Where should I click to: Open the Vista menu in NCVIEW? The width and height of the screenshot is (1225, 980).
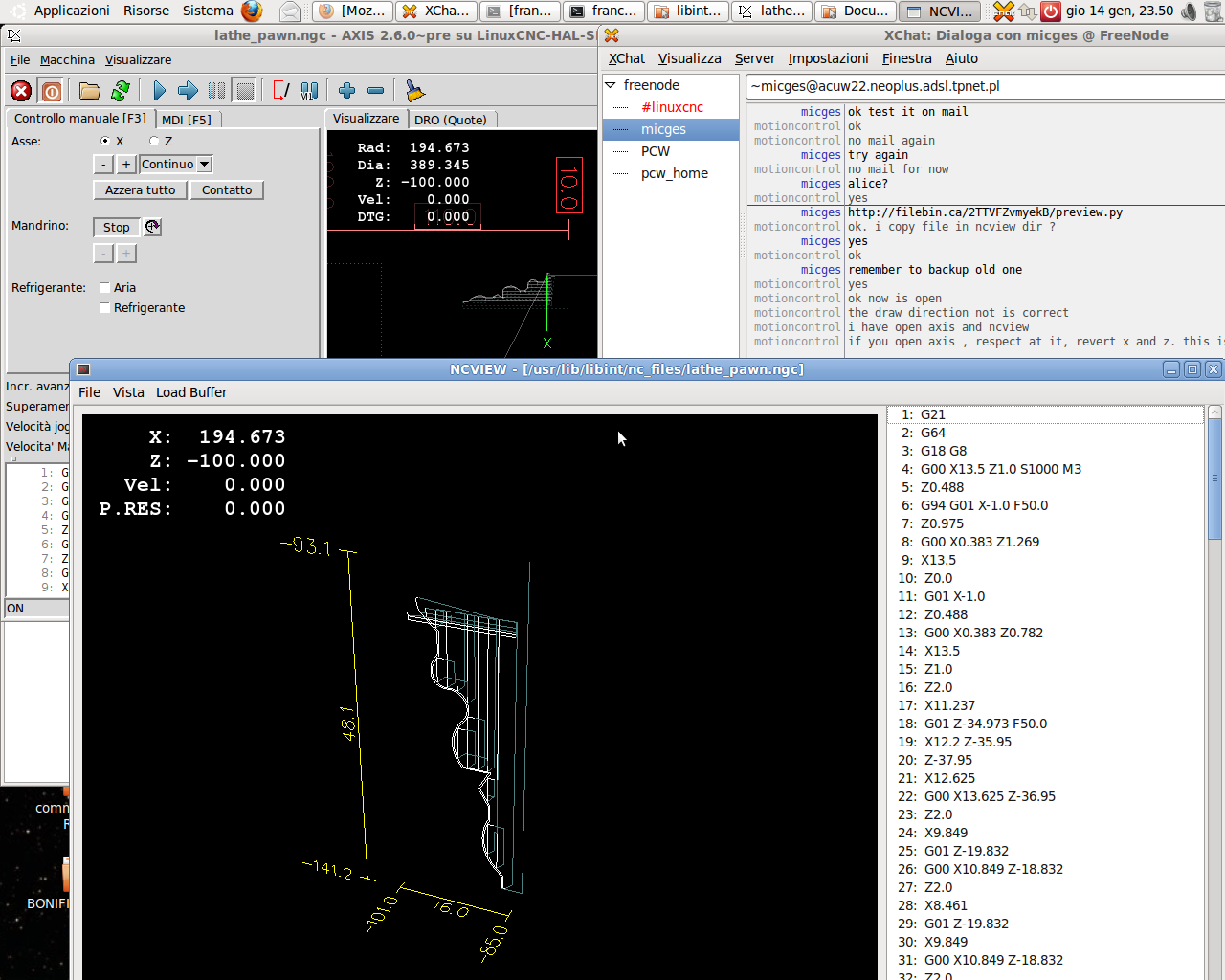128,392
